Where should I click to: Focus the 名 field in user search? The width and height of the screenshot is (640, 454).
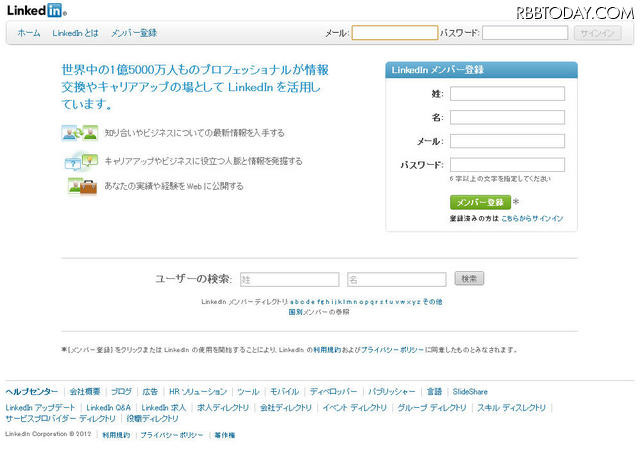click(x=396, y=279)
